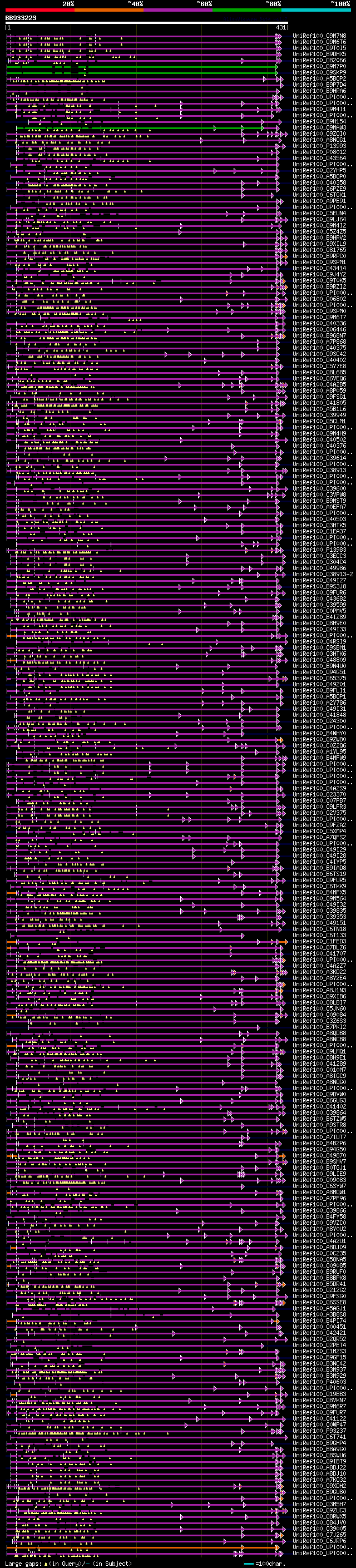Open hit UniRef100_Q9M4I1
This screenshot has width=356, height=1568.
(319, 109)
